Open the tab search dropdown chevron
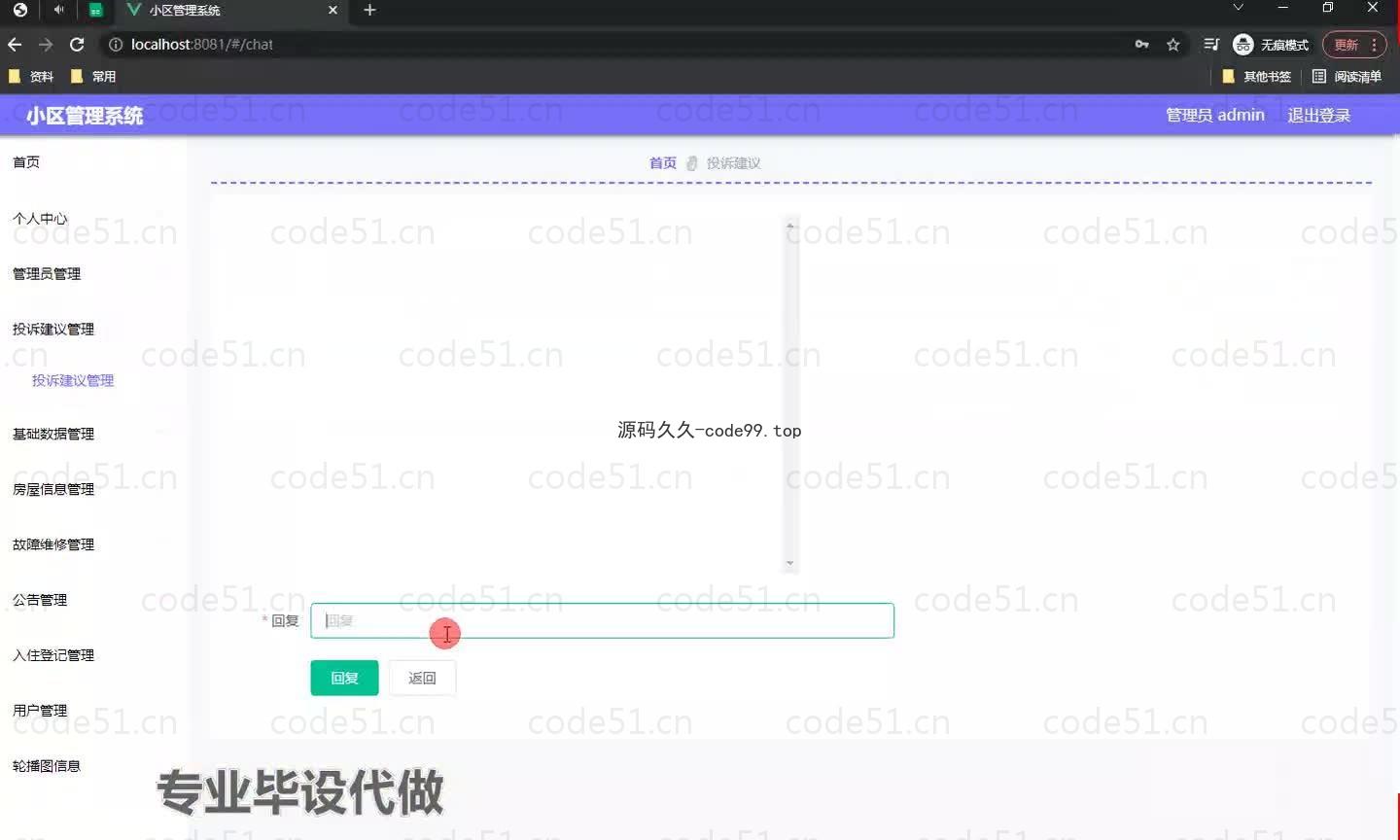The height and width of the screenshot is (840, 1400). tap(1238, 8)
